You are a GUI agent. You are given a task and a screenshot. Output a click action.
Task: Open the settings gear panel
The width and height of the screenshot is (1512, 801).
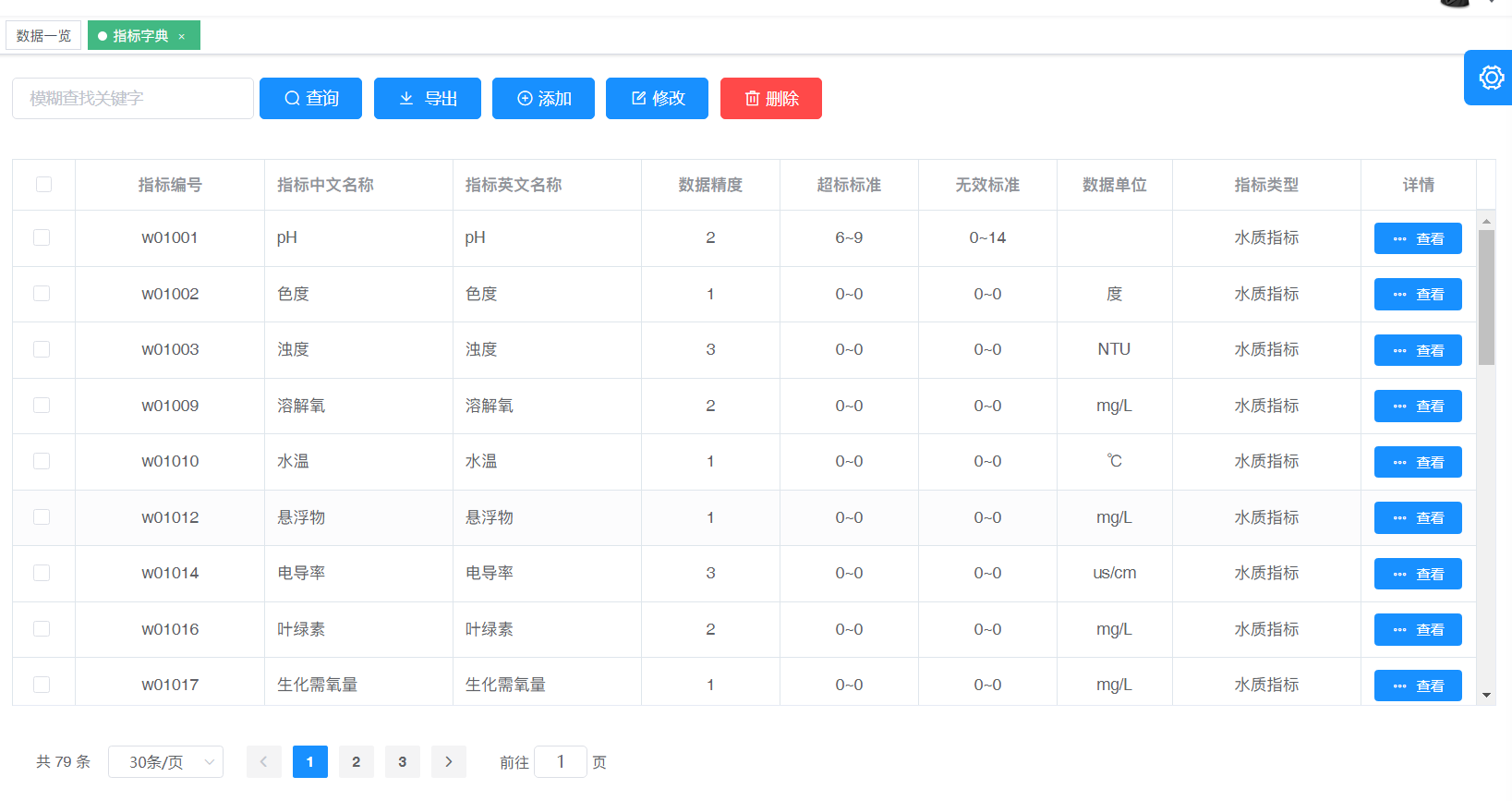click(x=1490, y=78)
